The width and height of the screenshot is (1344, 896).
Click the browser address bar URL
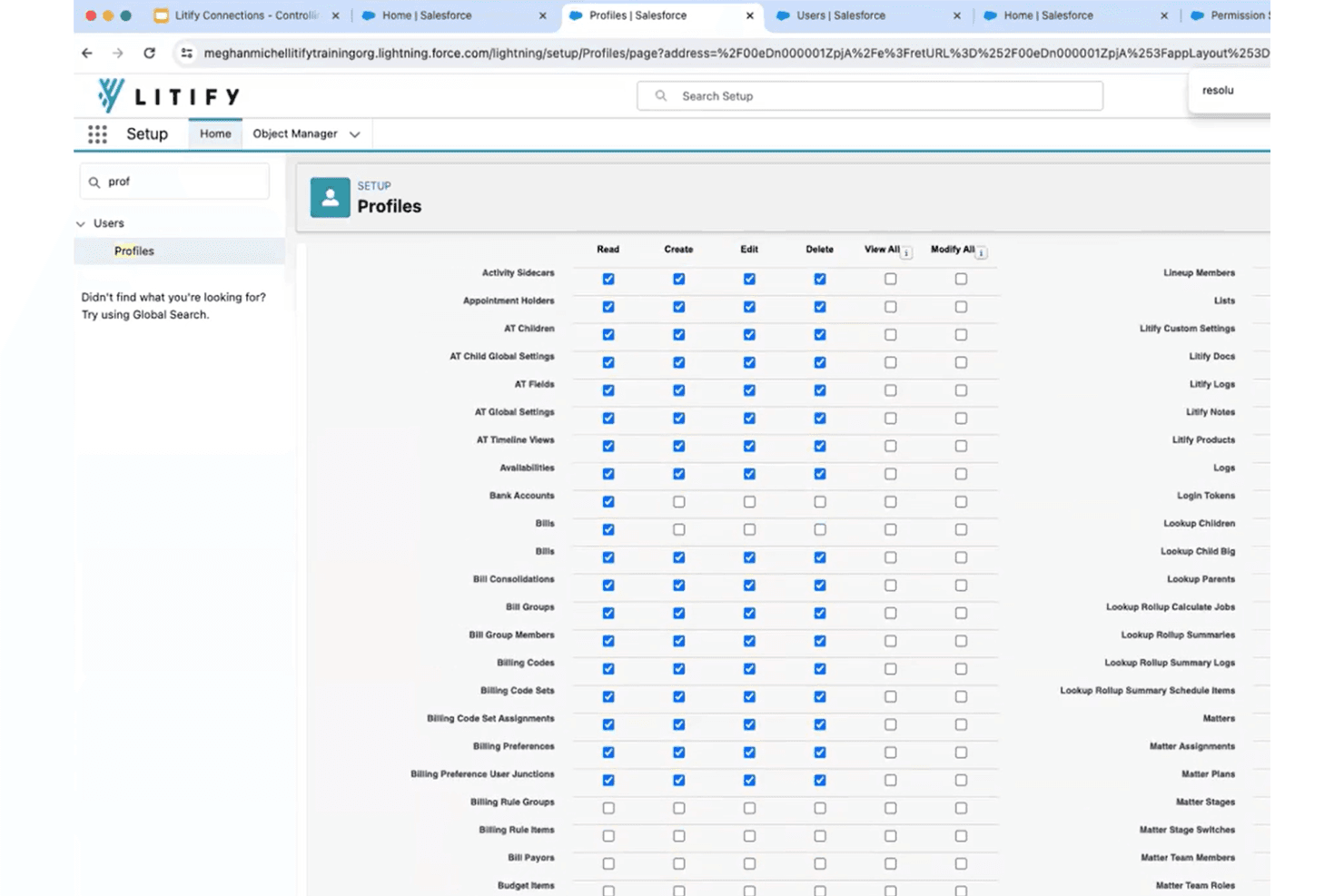[736, 54]
